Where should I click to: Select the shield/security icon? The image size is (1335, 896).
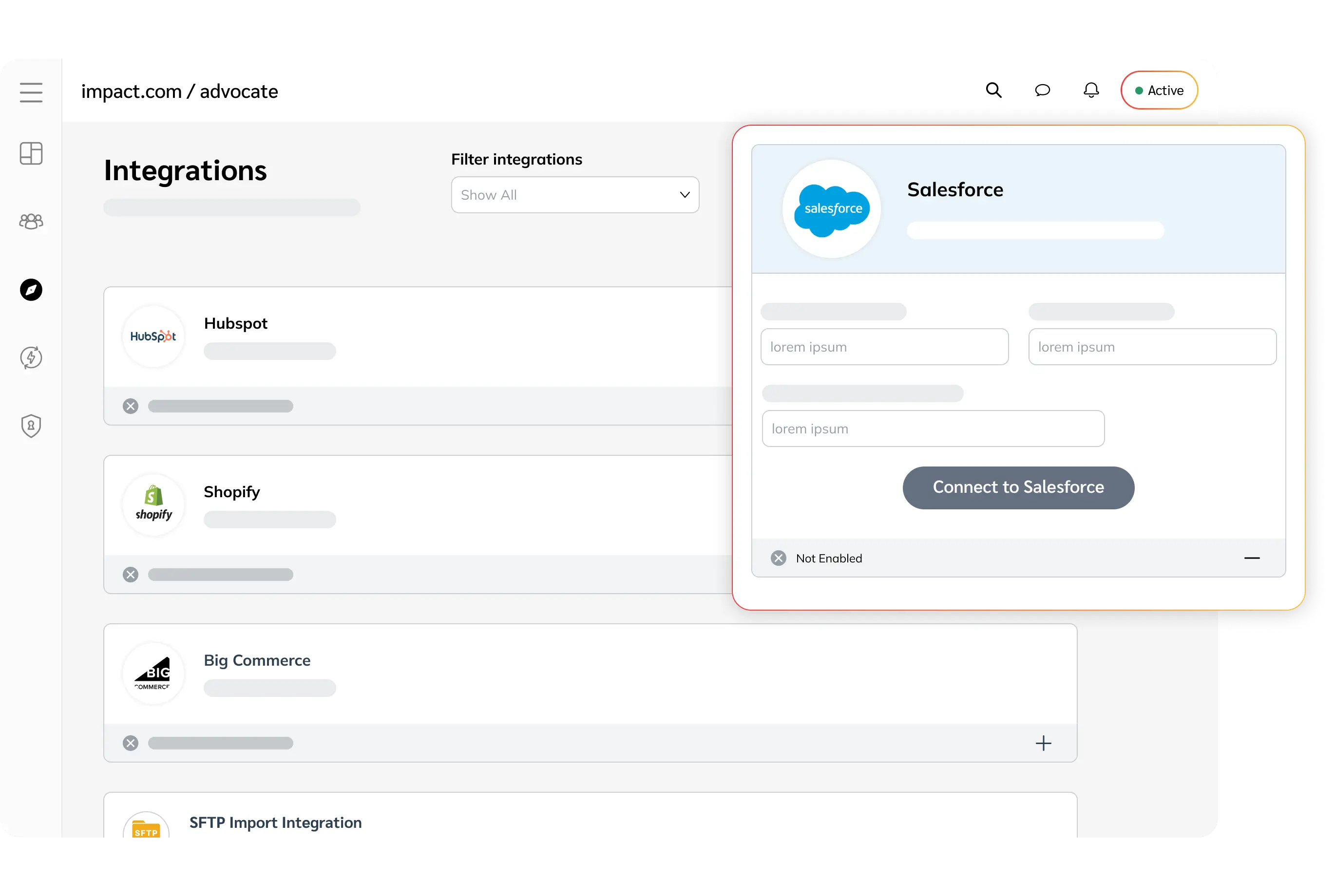(x=31, y=425)
